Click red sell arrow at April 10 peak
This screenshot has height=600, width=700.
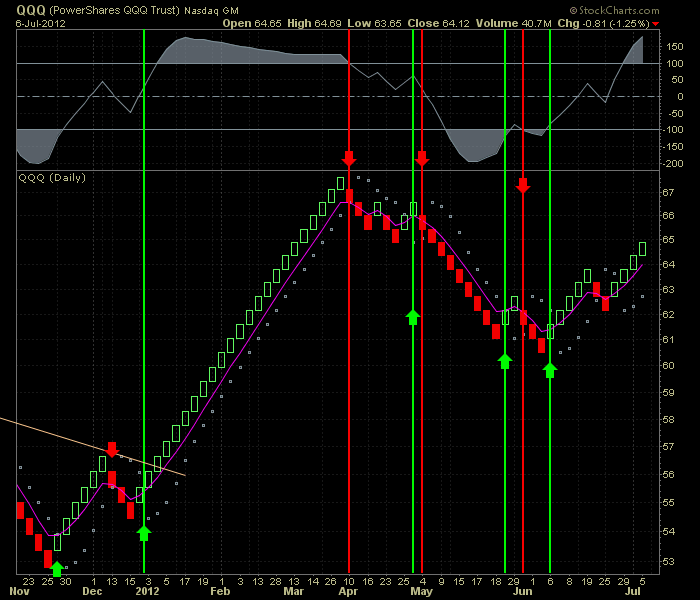pos(349,159)
